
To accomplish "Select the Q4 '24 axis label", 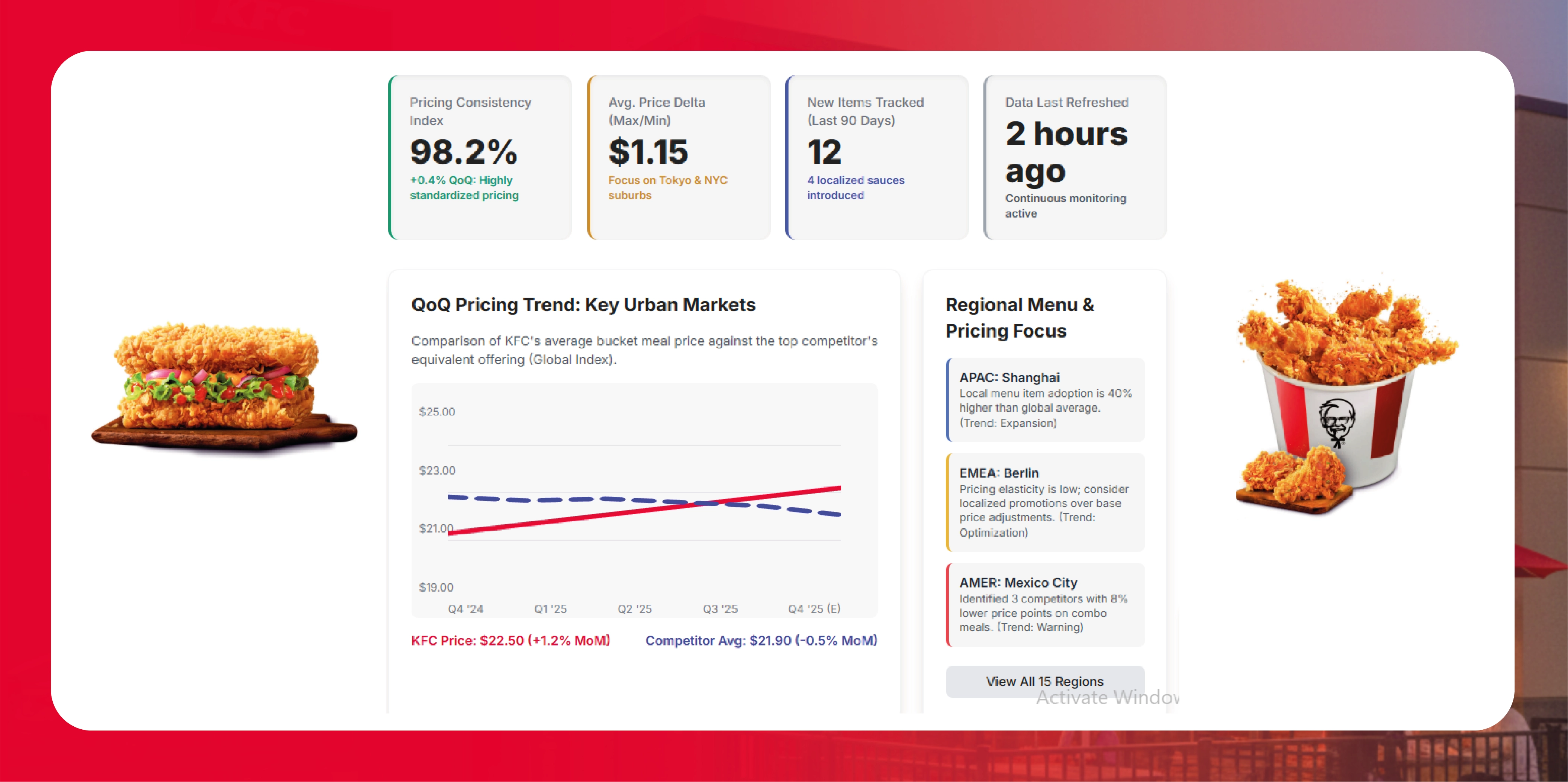I will pos(465,609).
